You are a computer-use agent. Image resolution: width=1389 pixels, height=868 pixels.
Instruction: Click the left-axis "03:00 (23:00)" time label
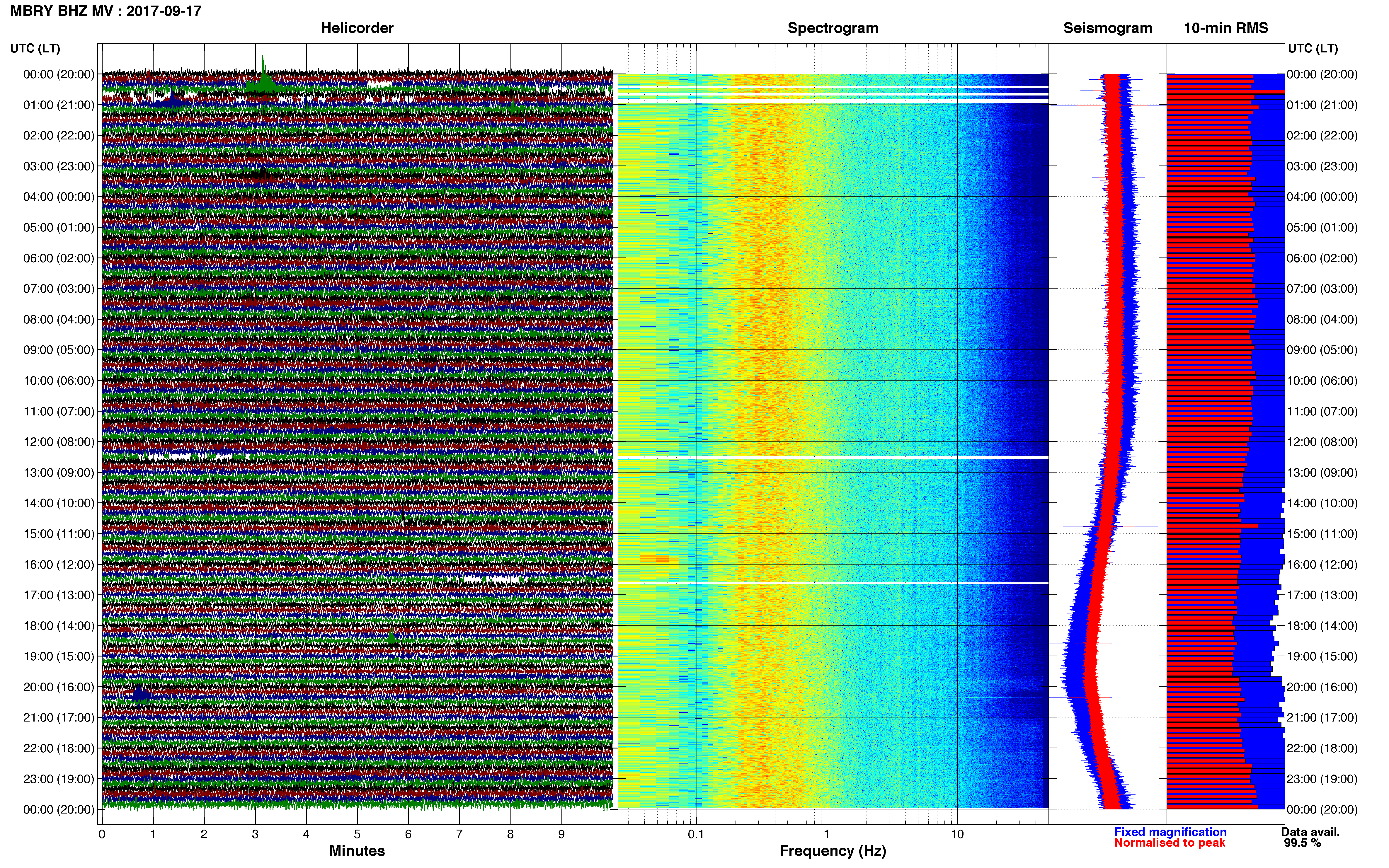tap(59, 166)
